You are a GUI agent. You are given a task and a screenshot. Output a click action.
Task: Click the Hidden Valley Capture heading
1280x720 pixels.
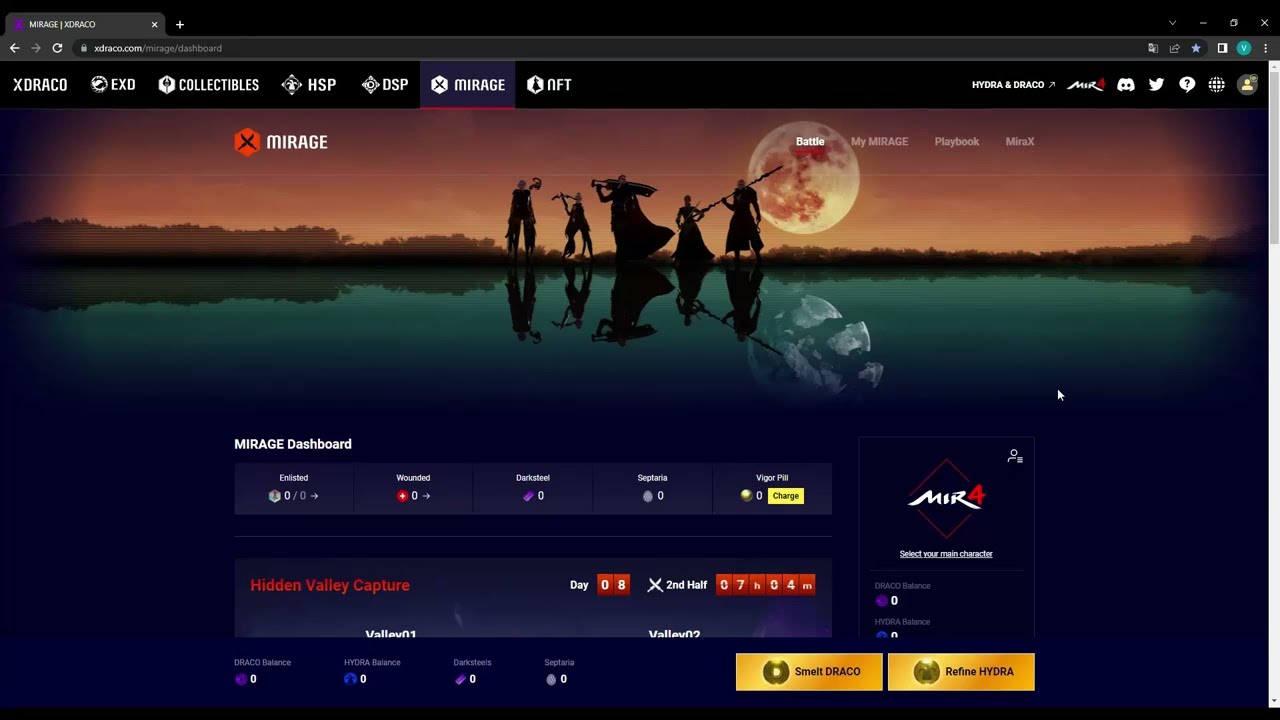click(330, 585)
